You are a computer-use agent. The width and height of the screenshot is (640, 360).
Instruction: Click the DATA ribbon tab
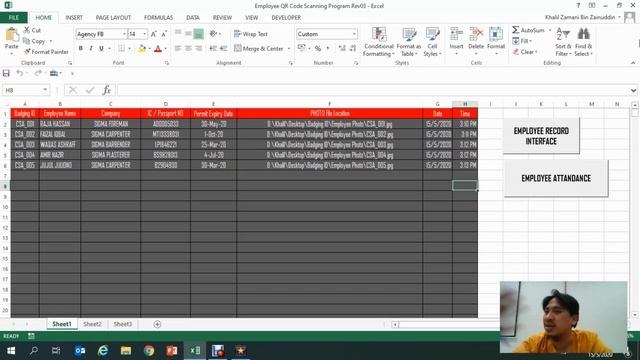pos(193,18)
